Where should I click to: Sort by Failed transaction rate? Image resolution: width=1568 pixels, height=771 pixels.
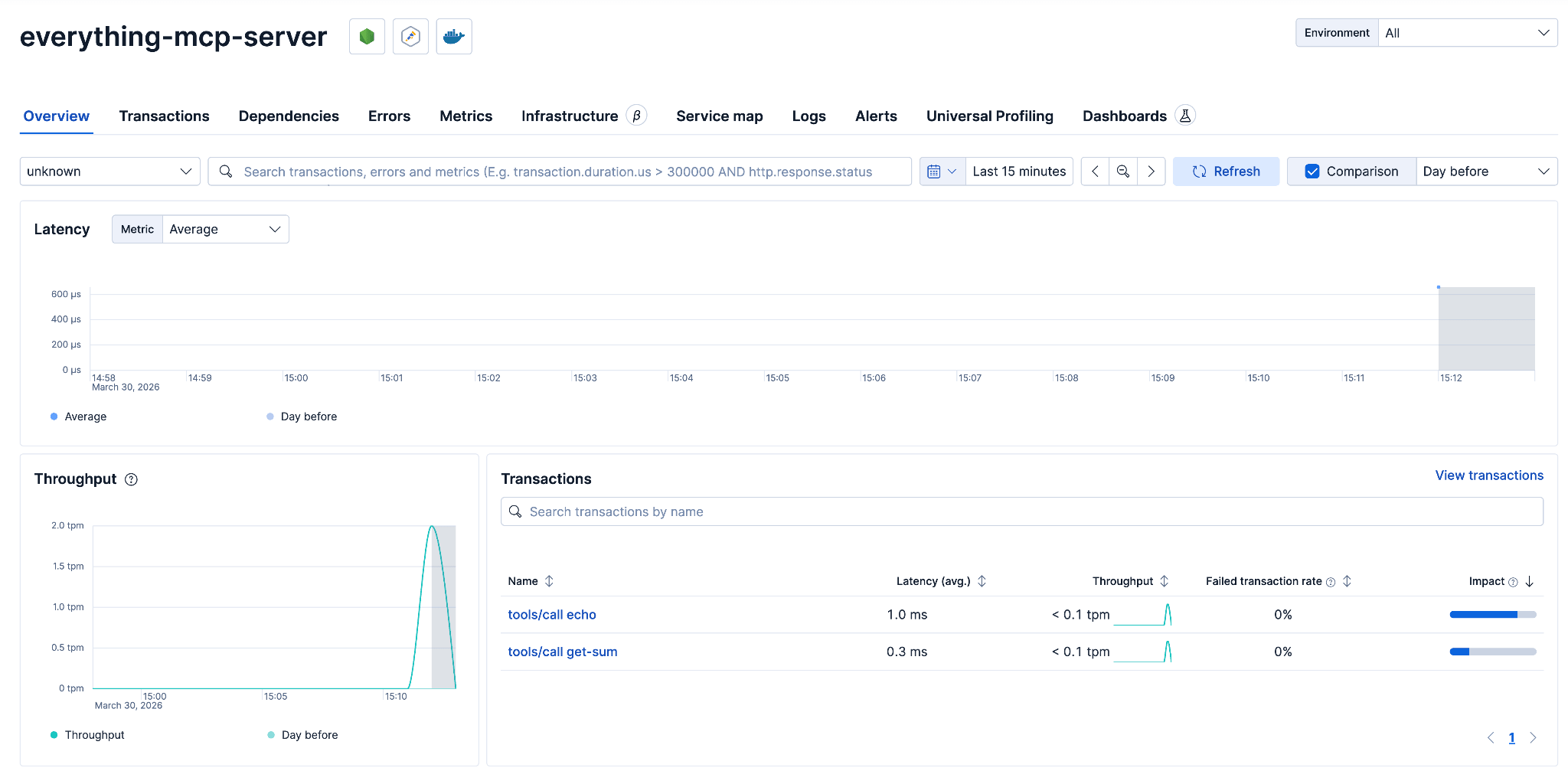(x=1347, y=581)
